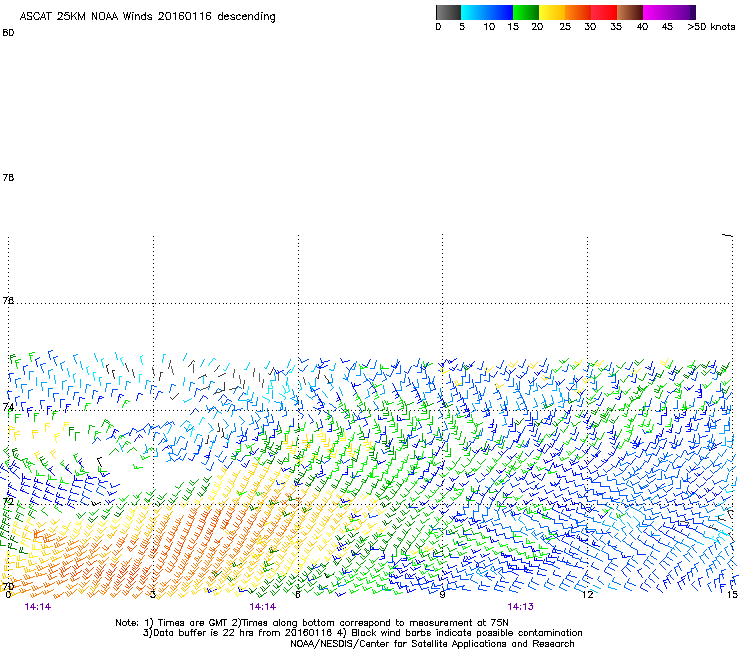This screenshot has height=650, width=740.
Task: Click the longitude 12 axis label
Action: (x=588, y=595)
